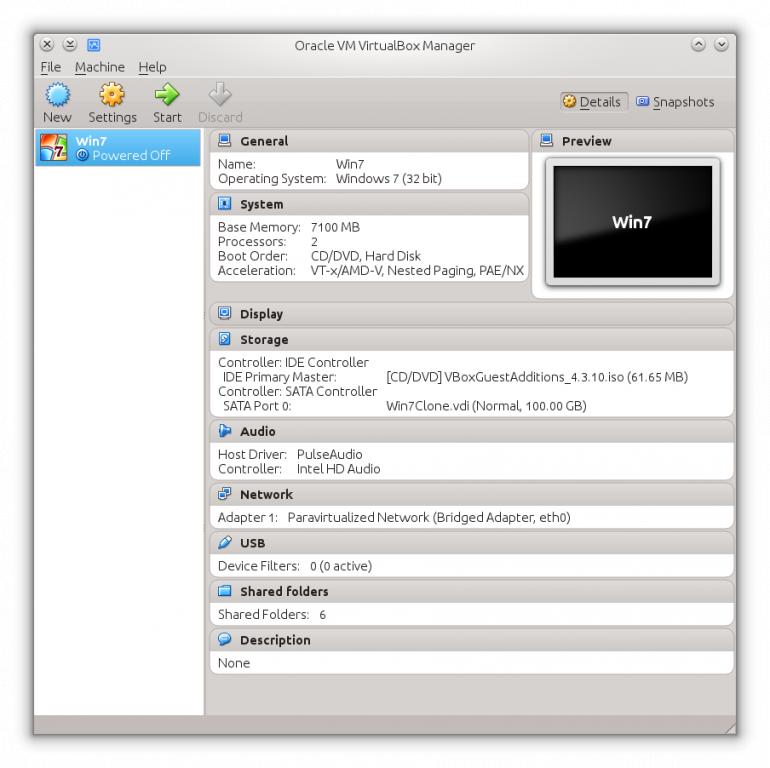Click the USB section icon
The image size is (770, 768).
225,543
